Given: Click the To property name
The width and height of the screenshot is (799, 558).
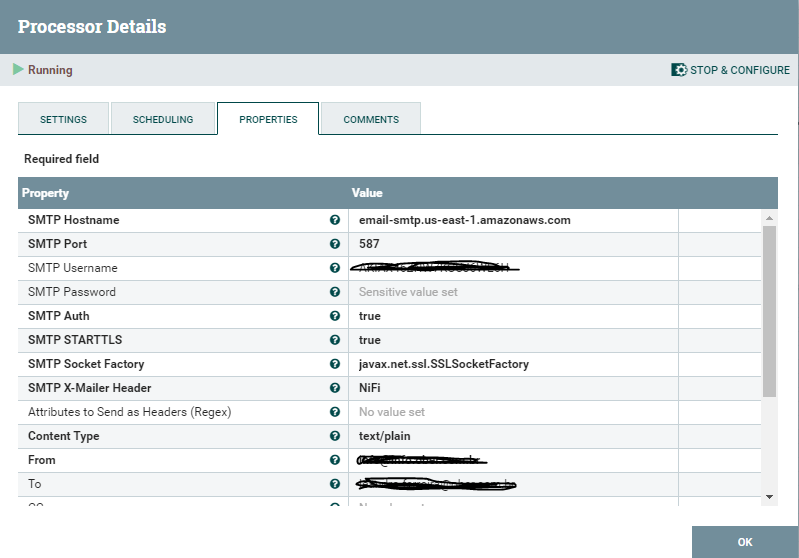Looking at the screenshot, I should point(34,483).
